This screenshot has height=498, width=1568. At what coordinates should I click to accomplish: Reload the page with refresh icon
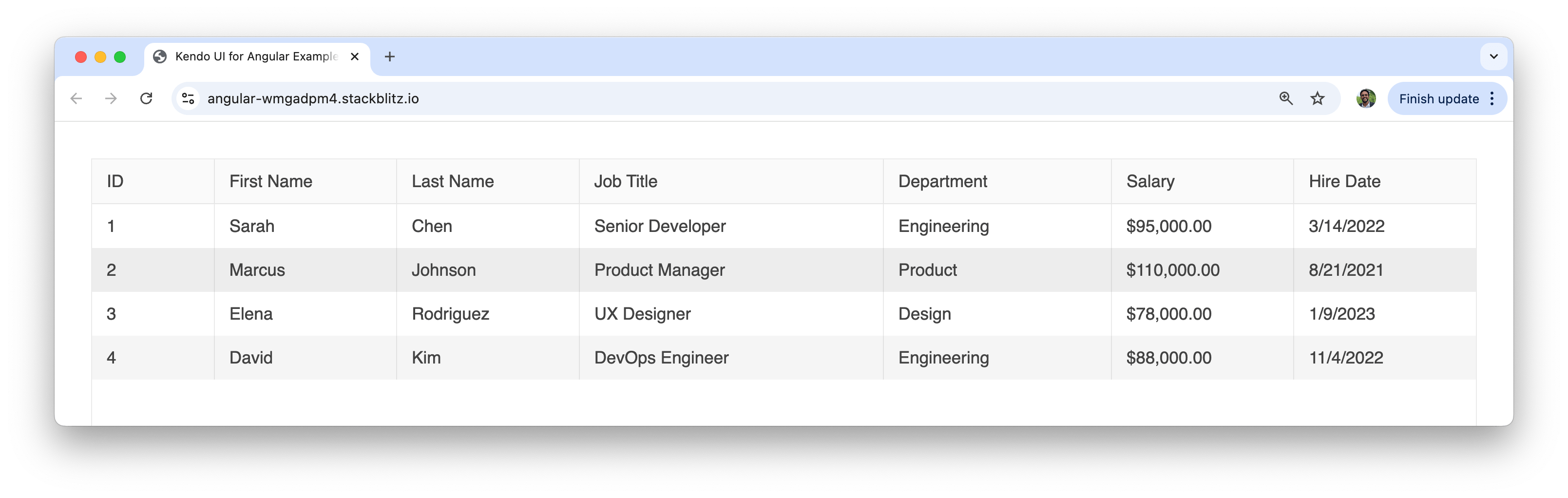tap(146, 98)
